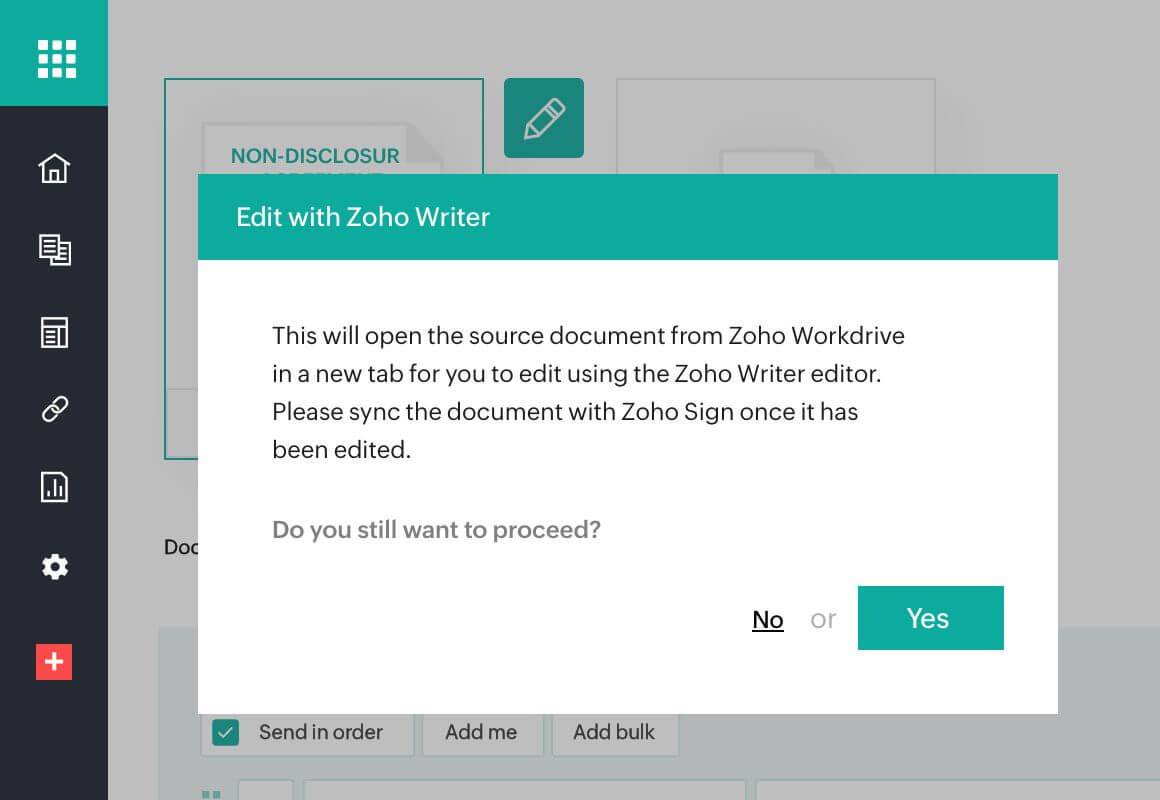Open the Reports chart icon
Viewport: 1160px width, 800px height.
click(x=54, y=487)
